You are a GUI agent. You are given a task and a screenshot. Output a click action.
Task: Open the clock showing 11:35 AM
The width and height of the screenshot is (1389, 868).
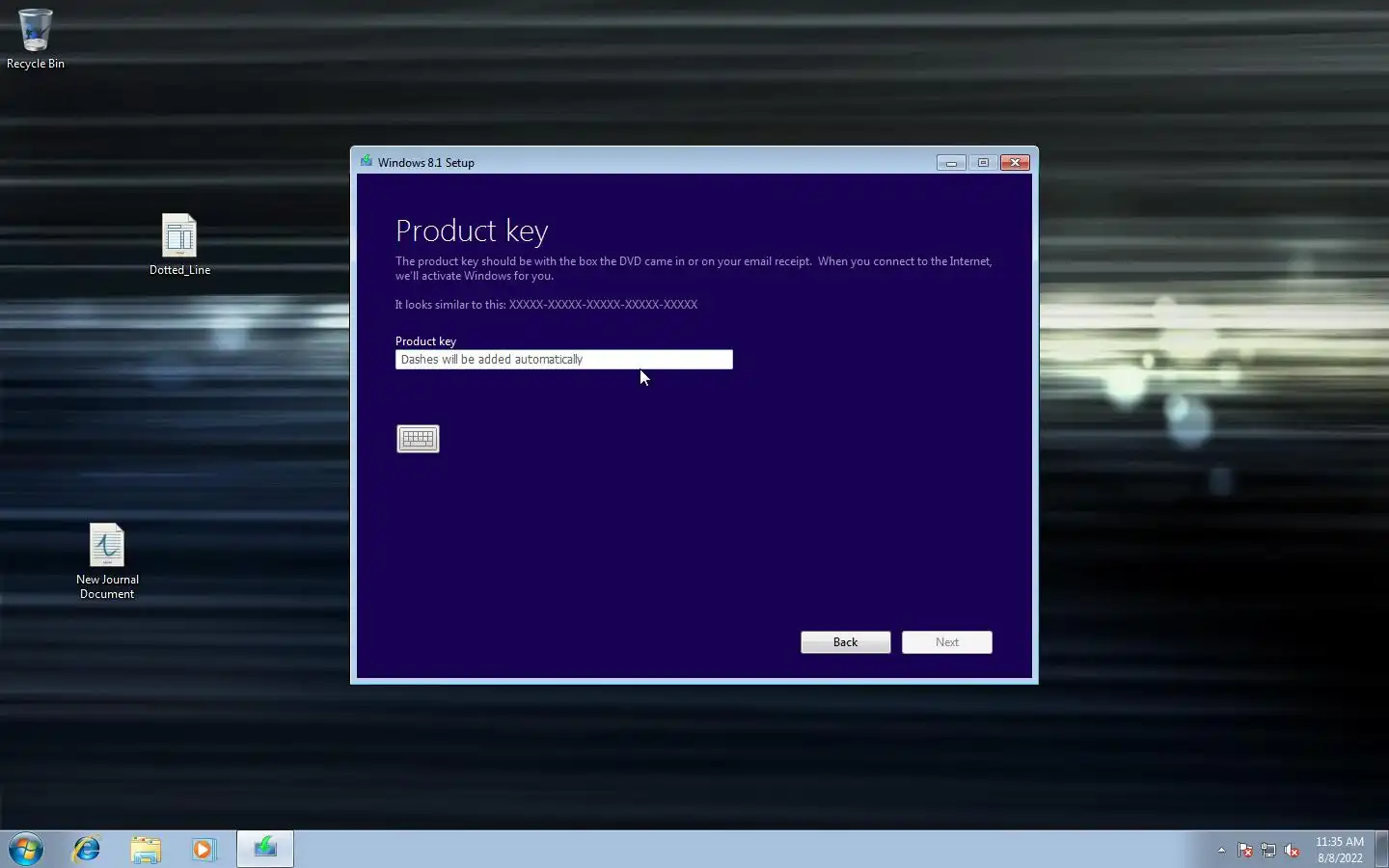[1340, 850]
